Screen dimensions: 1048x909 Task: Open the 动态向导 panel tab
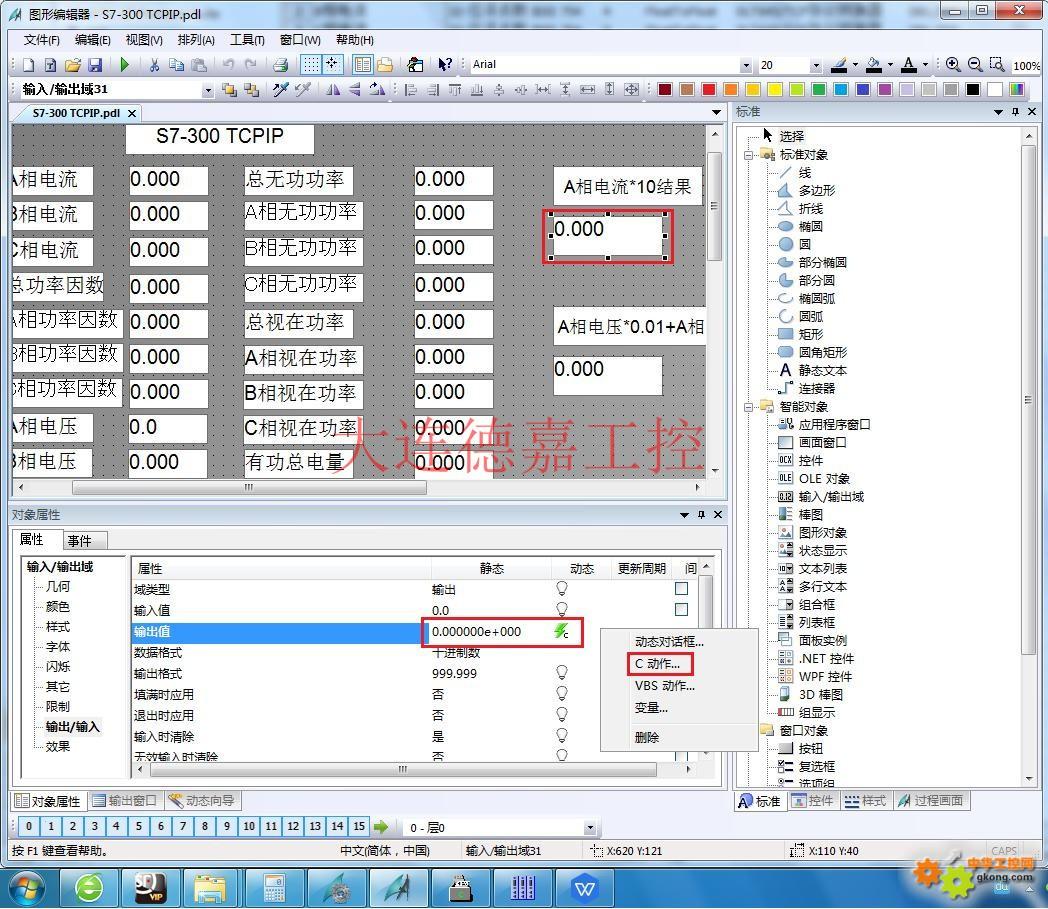click(x=204, y=801)
